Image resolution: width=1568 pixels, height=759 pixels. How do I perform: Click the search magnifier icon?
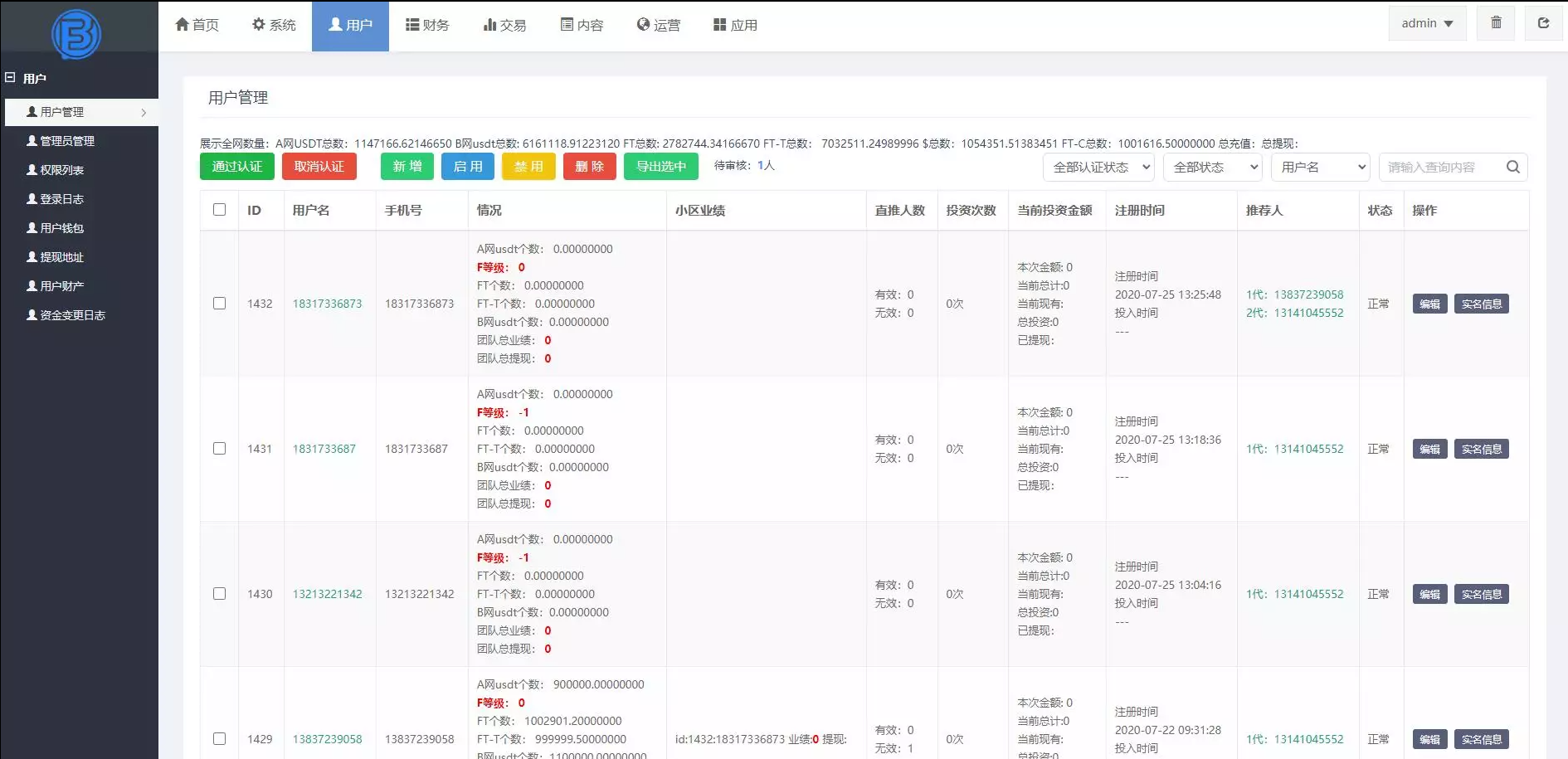pos(1513,167)
